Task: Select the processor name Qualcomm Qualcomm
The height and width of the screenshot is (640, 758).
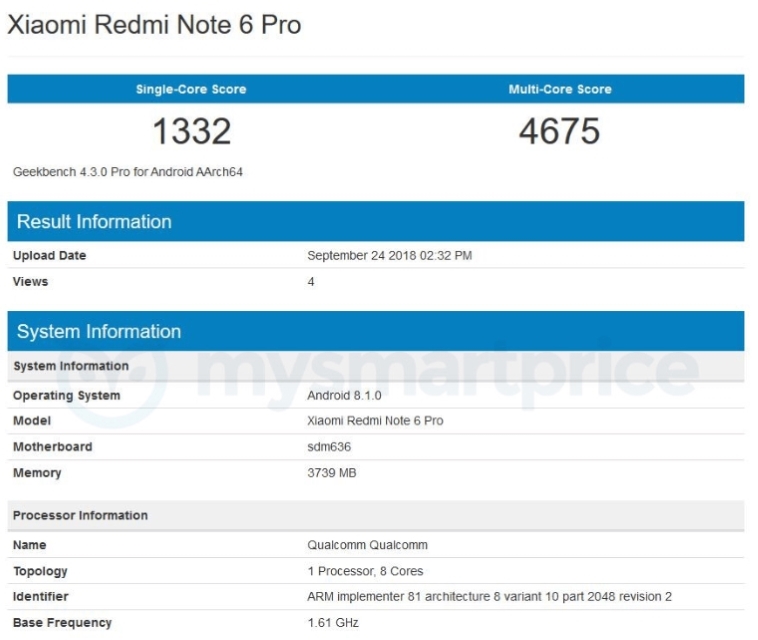Action: tap(367, 545)
